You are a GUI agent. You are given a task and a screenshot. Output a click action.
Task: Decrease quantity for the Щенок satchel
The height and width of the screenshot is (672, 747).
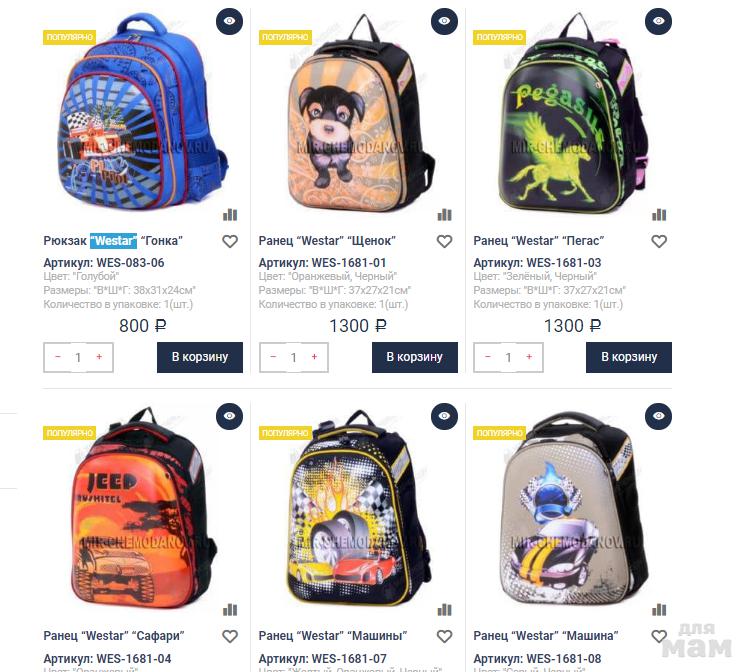273,357
